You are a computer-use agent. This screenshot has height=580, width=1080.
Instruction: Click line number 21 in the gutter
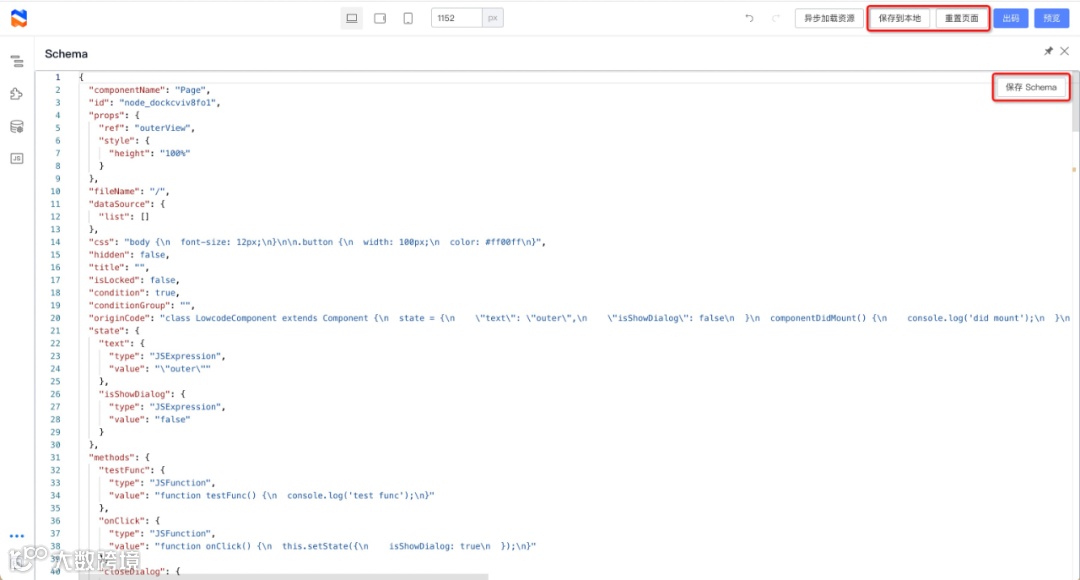[55, 331]
